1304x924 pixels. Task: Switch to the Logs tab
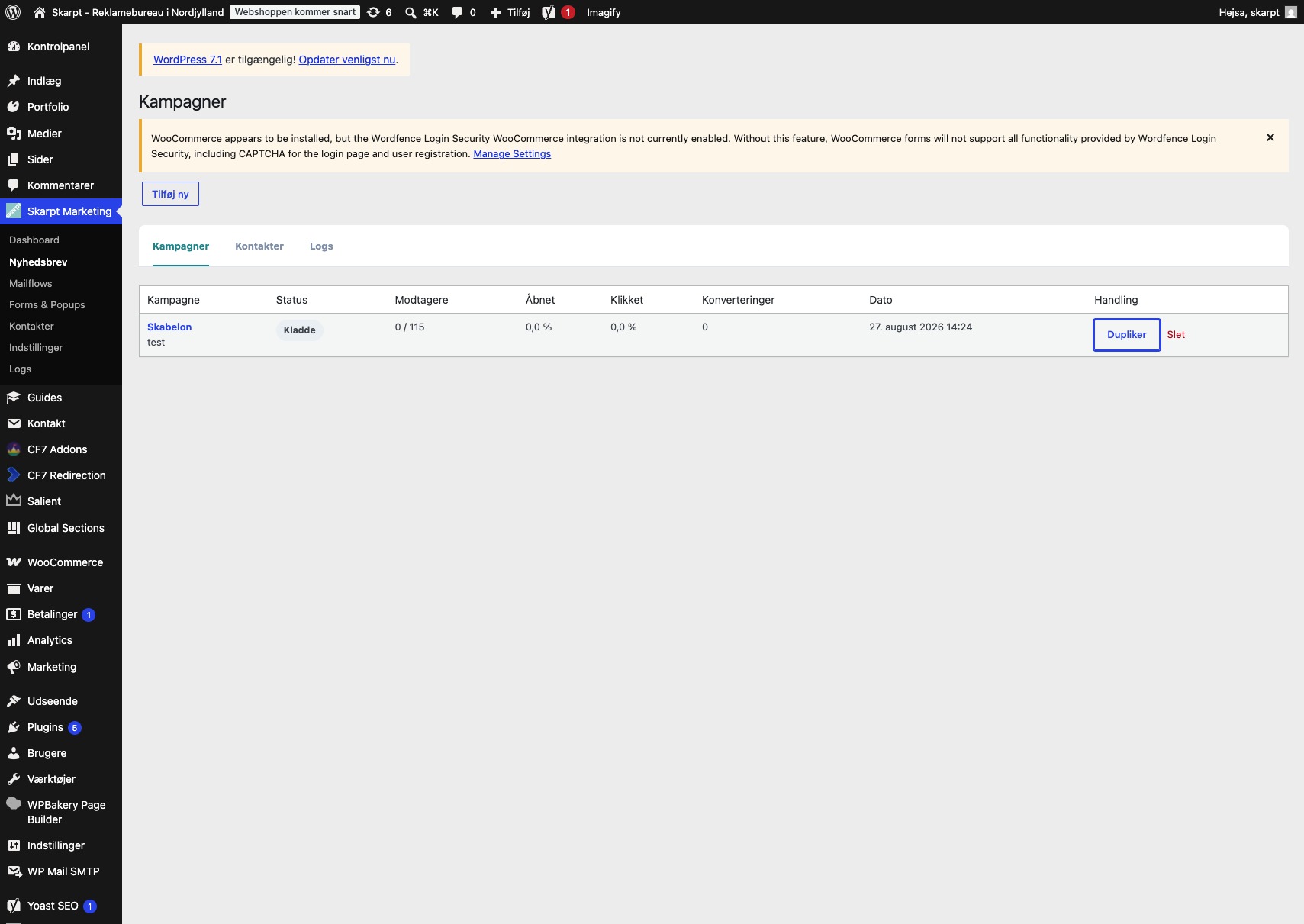321,246
